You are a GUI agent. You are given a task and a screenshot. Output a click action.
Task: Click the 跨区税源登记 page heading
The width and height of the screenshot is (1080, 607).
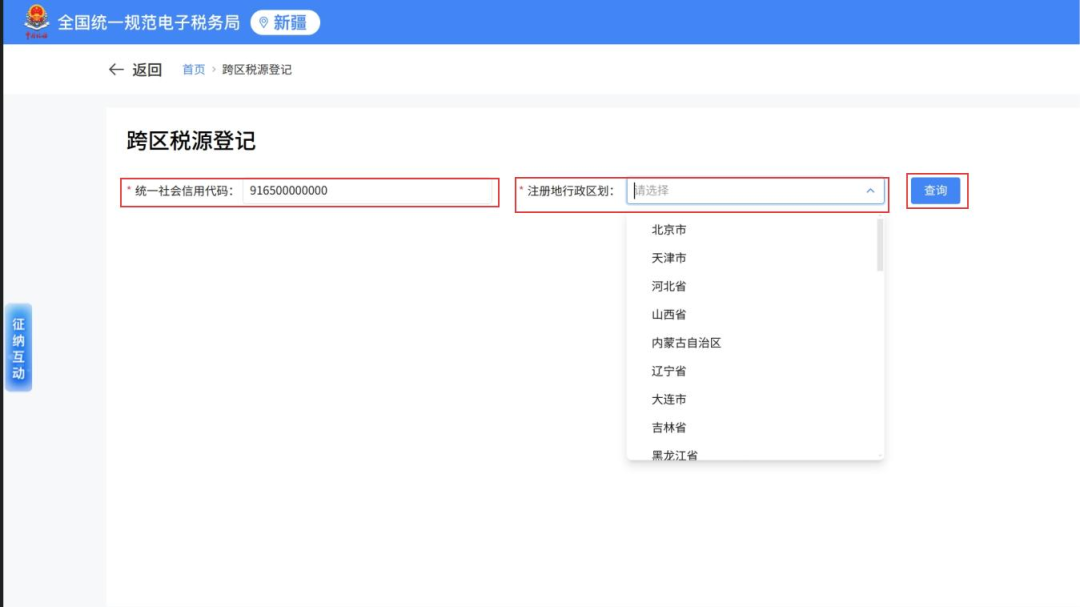[x=191, y=141]
